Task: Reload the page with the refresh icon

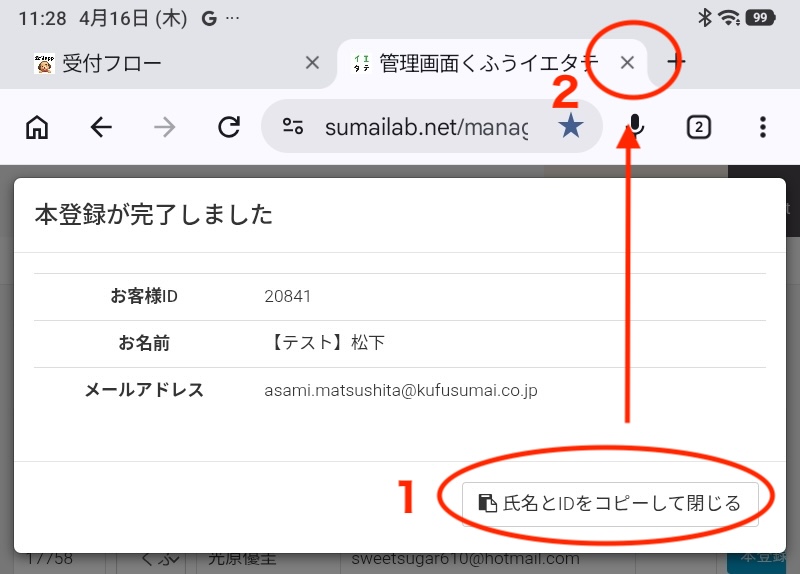Action: click(x=229, y=127)
